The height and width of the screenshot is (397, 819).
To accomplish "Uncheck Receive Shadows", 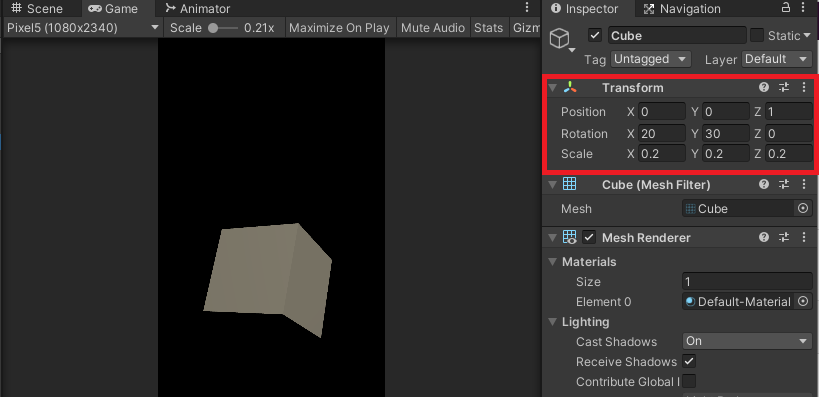I will click(x=689, y=361).
